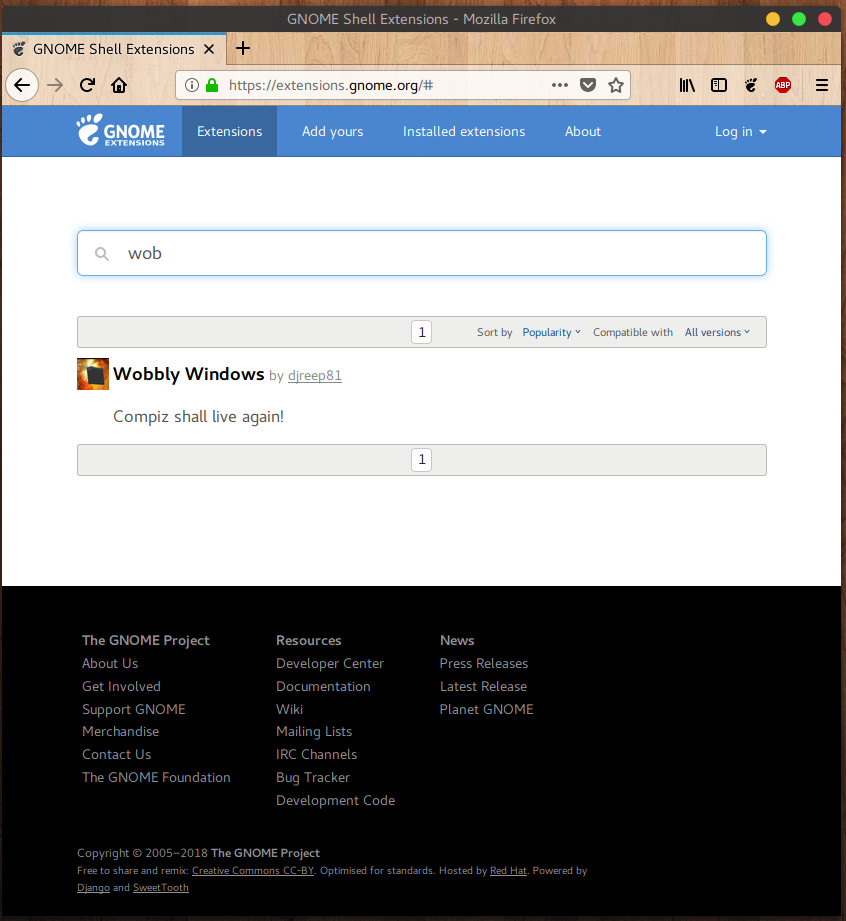Screen dimensions: 846x921
Task: Bookmark this page with the star icon
Action: pyautogui.click(x=616, y=85)
